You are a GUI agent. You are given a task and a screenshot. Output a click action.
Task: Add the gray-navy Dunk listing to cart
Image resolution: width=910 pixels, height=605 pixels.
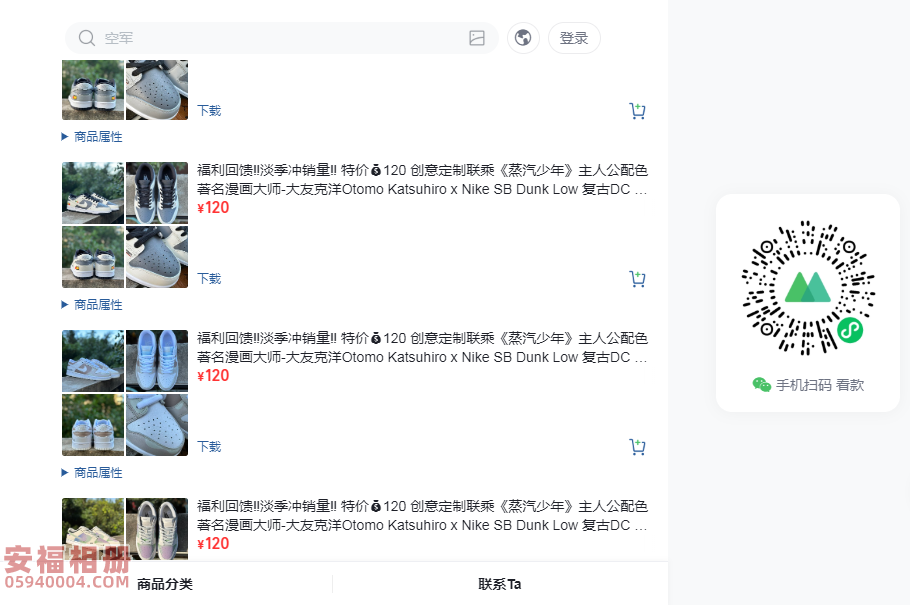[637, 279]
